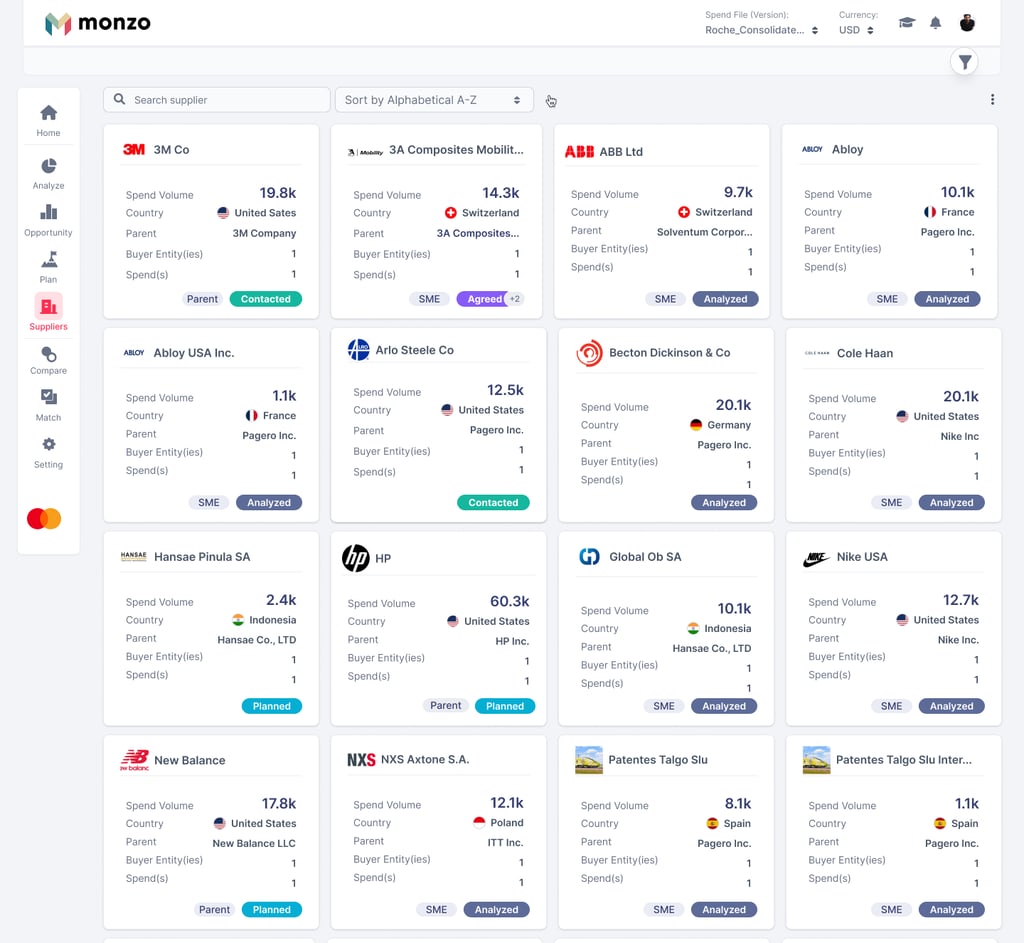This screenshot has height=943, width=1024.
Task: Open the Match sidebar icon
Action: coord(48,397)
